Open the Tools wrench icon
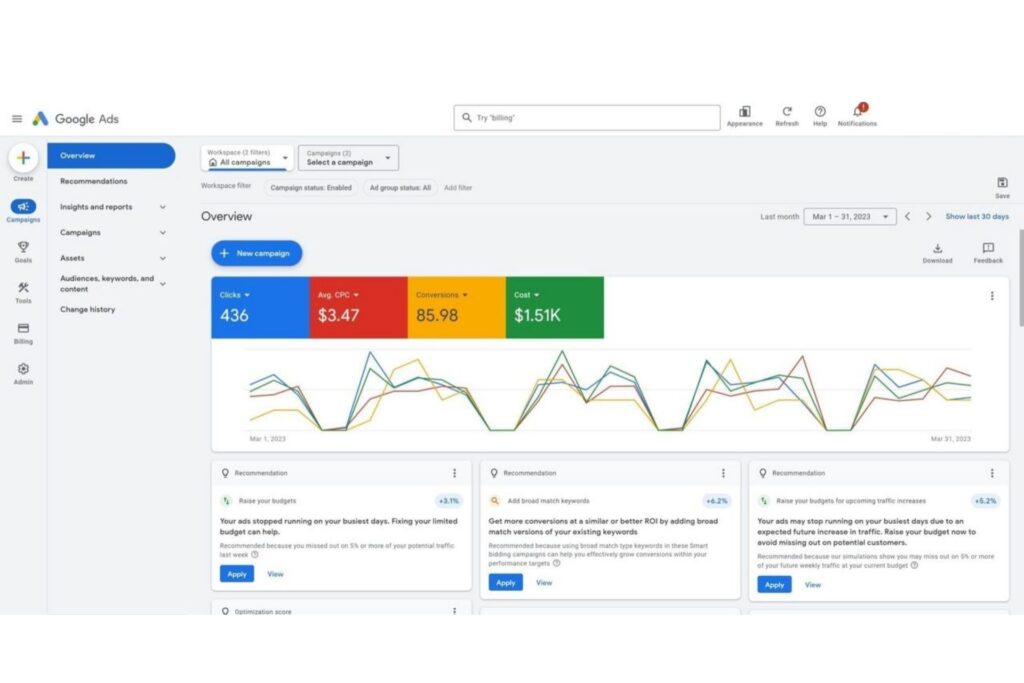Viewport: 1024px width, 683px height. [23, 288]
